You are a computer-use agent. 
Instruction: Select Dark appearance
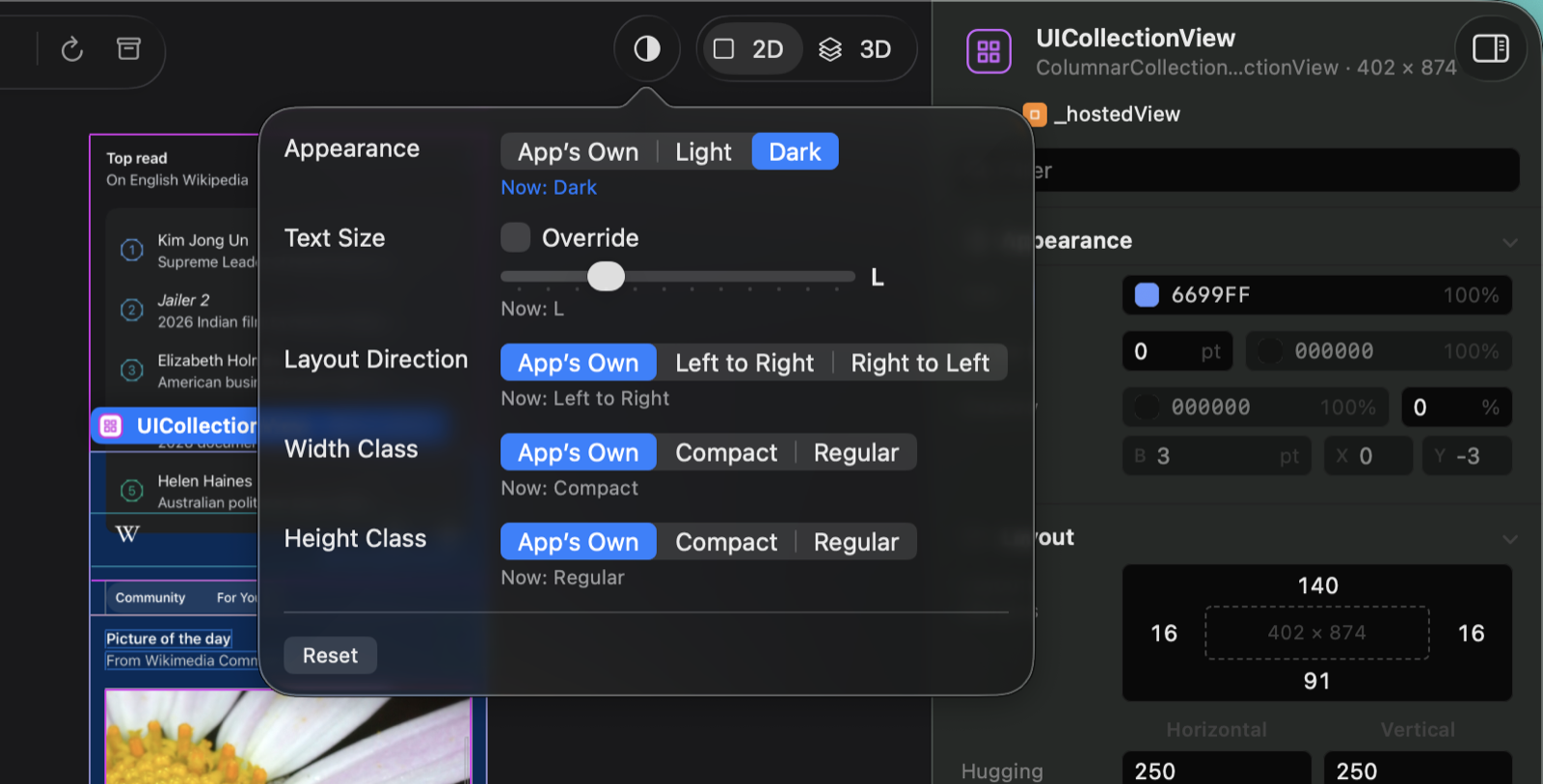[x=795, y=152]
